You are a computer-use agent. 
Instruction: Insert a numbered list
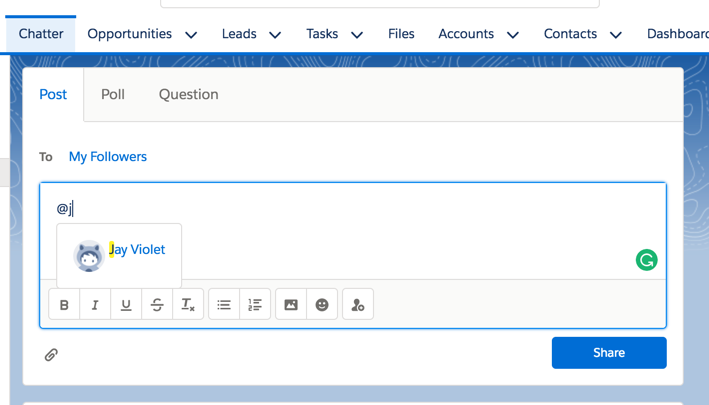pos(255,305)
